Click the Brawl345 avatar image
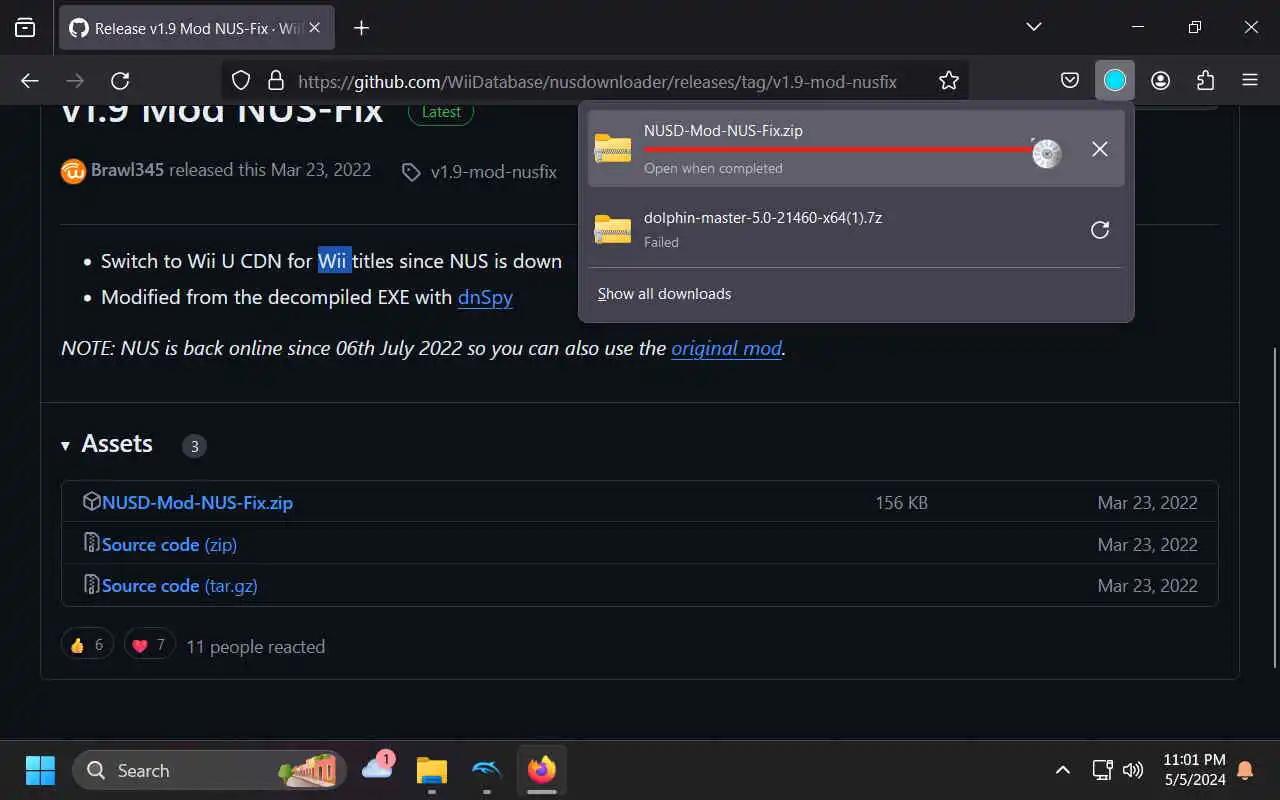1280x800 pixels. click(73, 171)
